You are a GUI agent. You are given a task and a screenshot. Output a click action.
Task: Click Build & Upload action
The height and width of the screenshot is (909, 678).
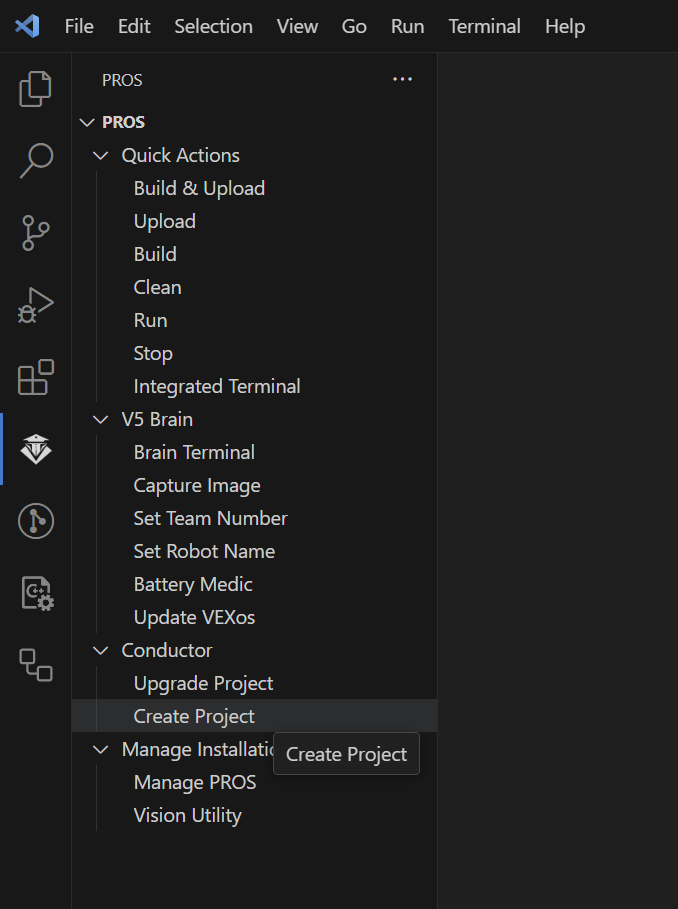199,188
